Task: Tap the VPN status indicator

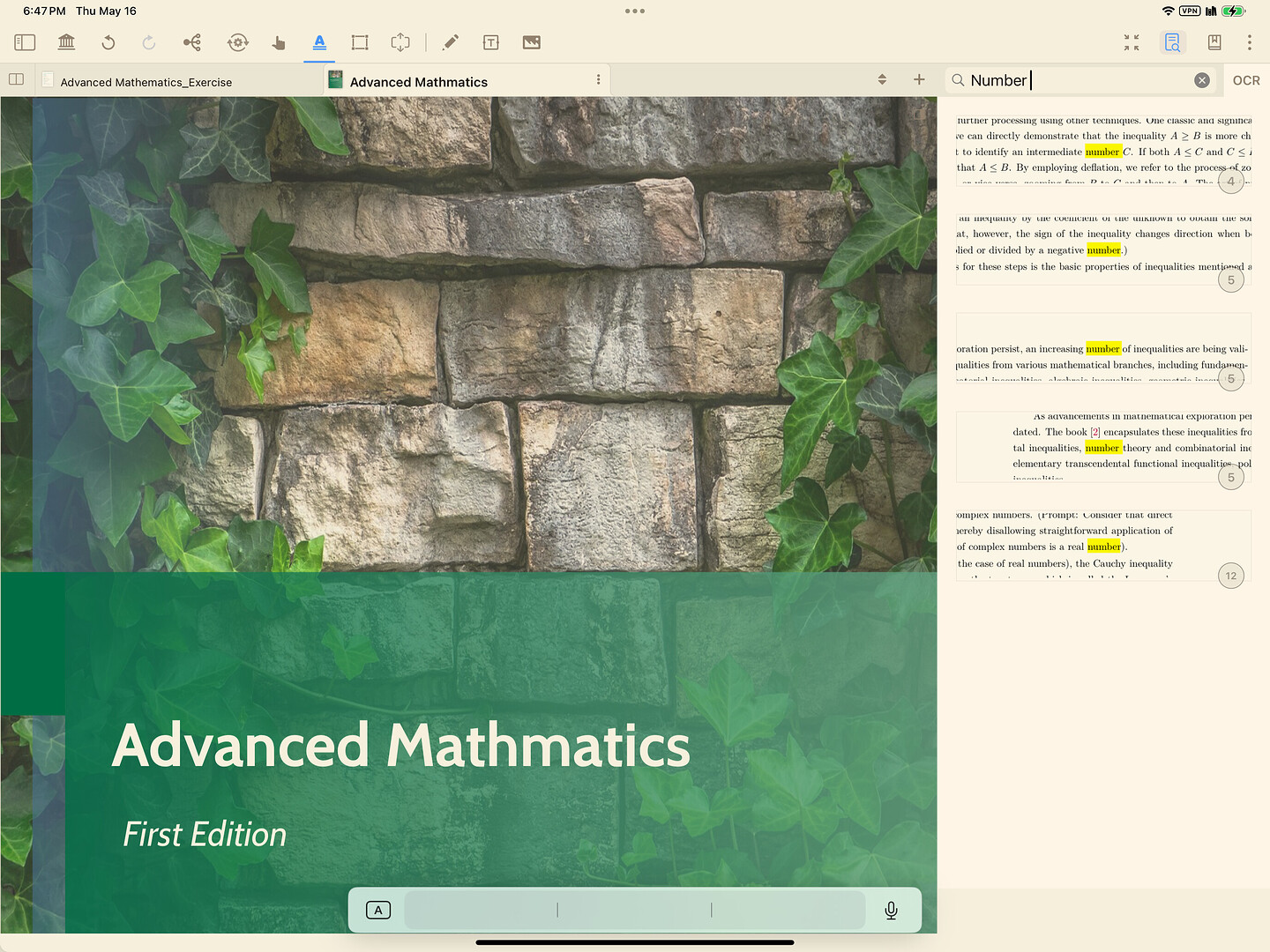Action: tap(1190, 11)
